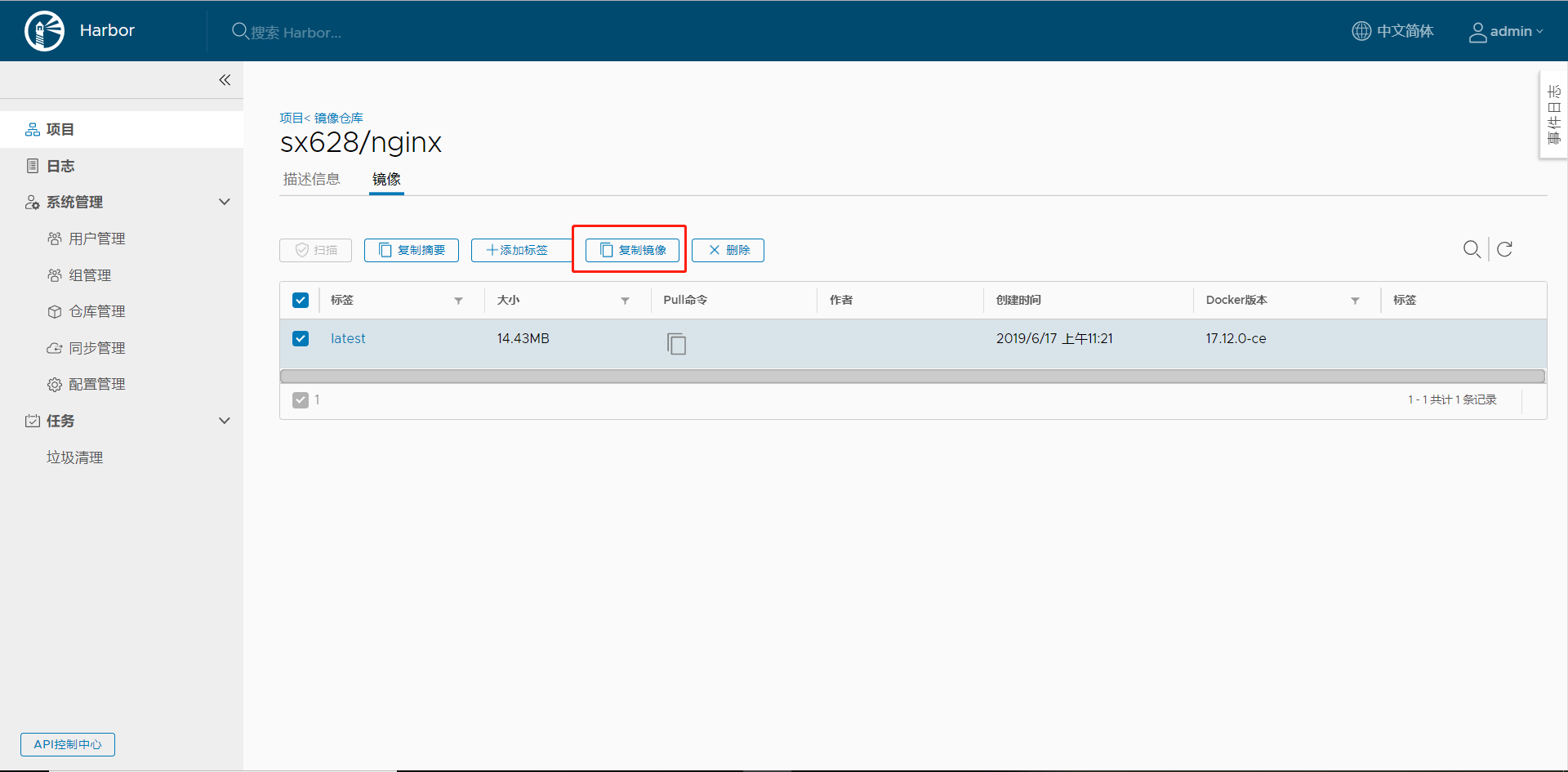The height and width of the screenshot is (772, 1568).
Task: Click the 1 - 1 共计 1 条记录 text
Action: click(x=1452, y=399)
